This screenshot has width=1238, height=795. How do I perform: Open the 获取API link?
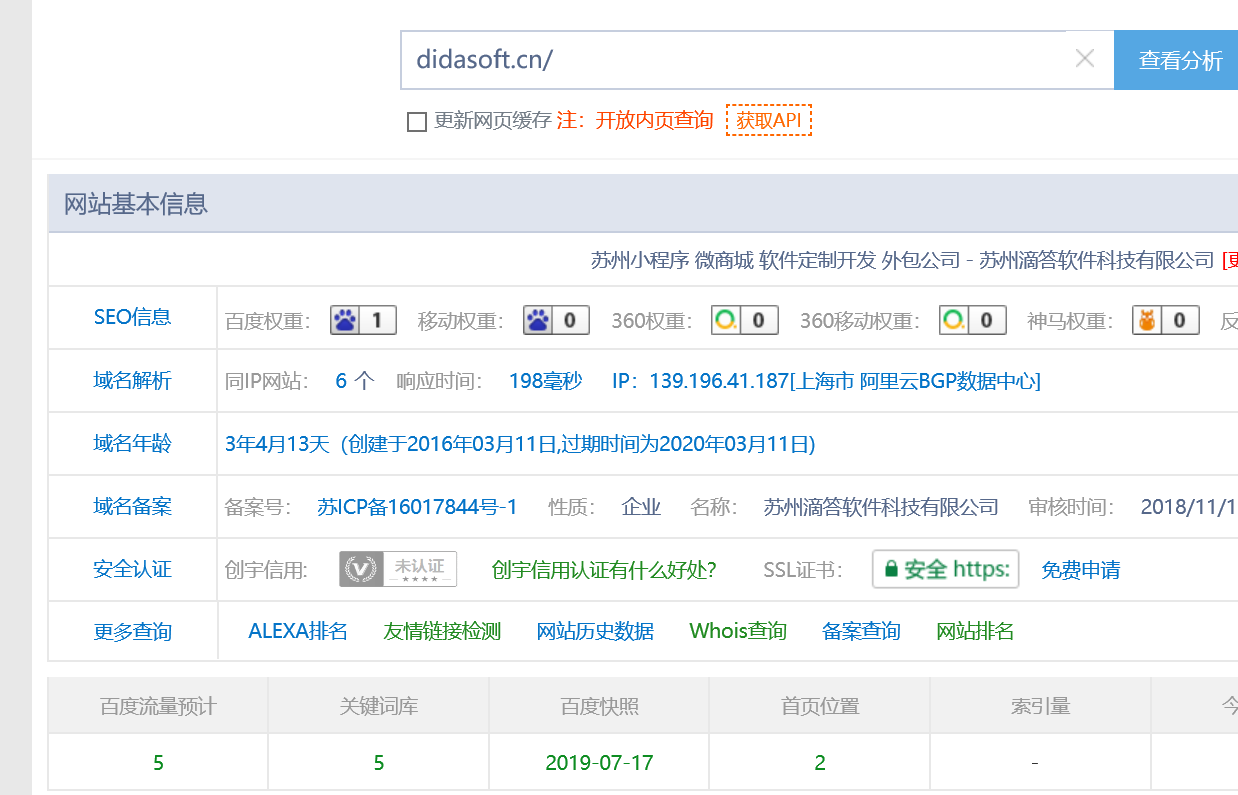769,120
